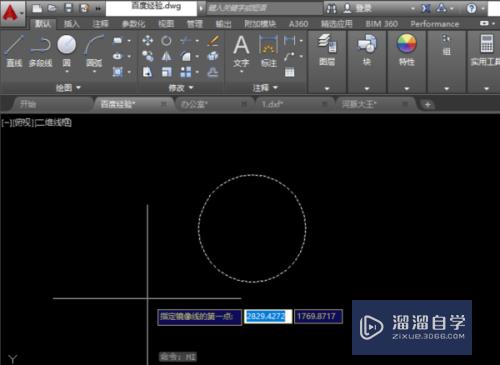Select the Copy tool in Modify panel
Viewport: 500px width, 365px height.
(147, 56)
